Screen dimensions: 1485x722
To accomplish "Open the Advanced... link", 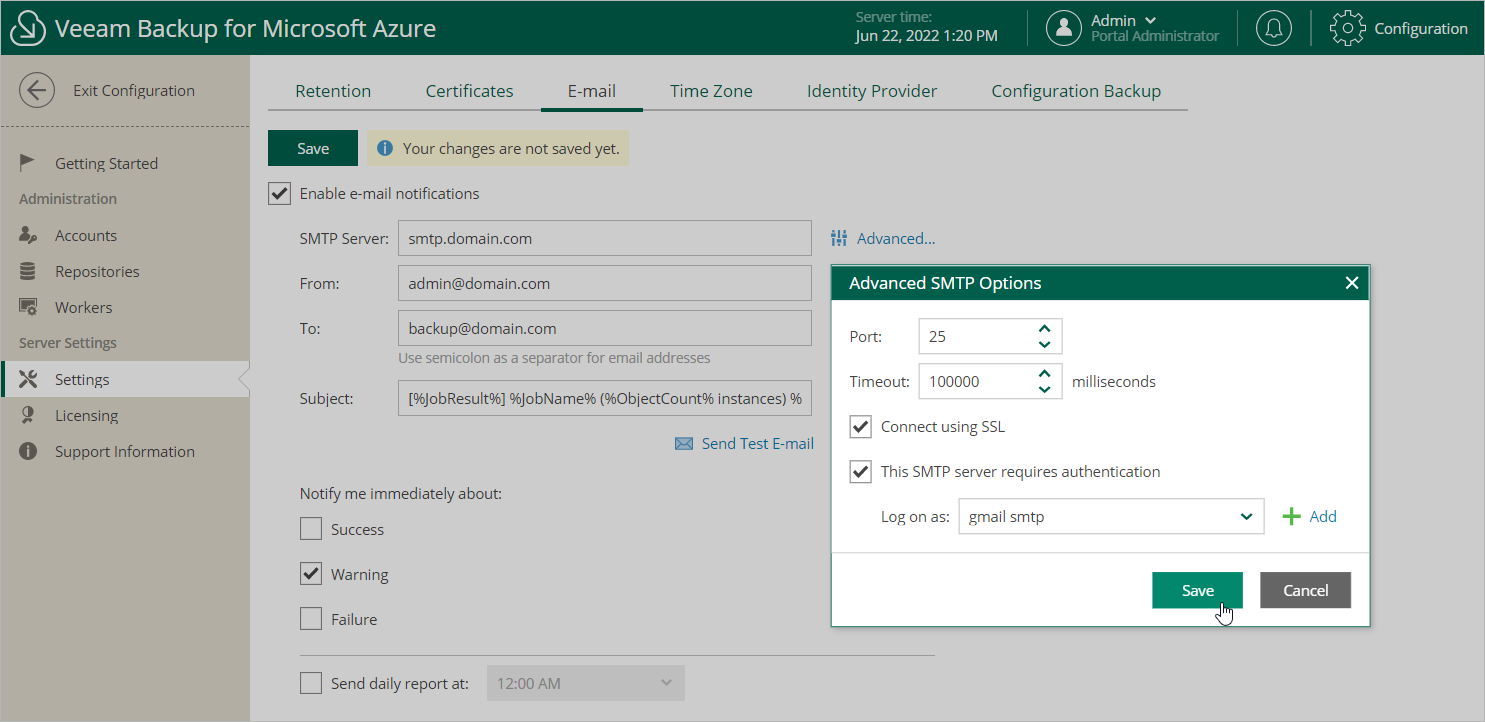I will pyautogui.click(x=896, y=238).
